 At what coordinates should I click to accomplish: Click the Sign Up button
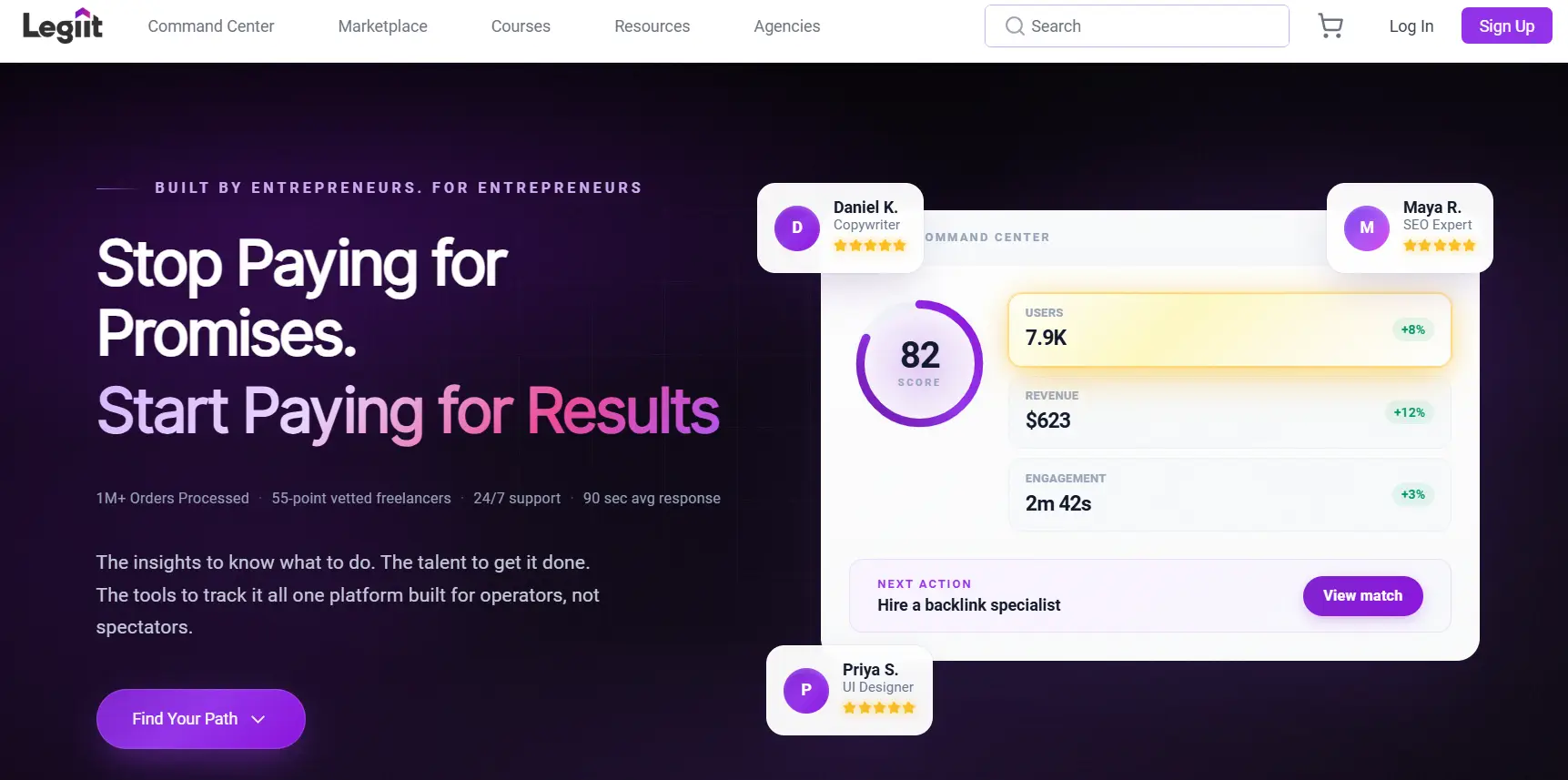point(1507,26)
